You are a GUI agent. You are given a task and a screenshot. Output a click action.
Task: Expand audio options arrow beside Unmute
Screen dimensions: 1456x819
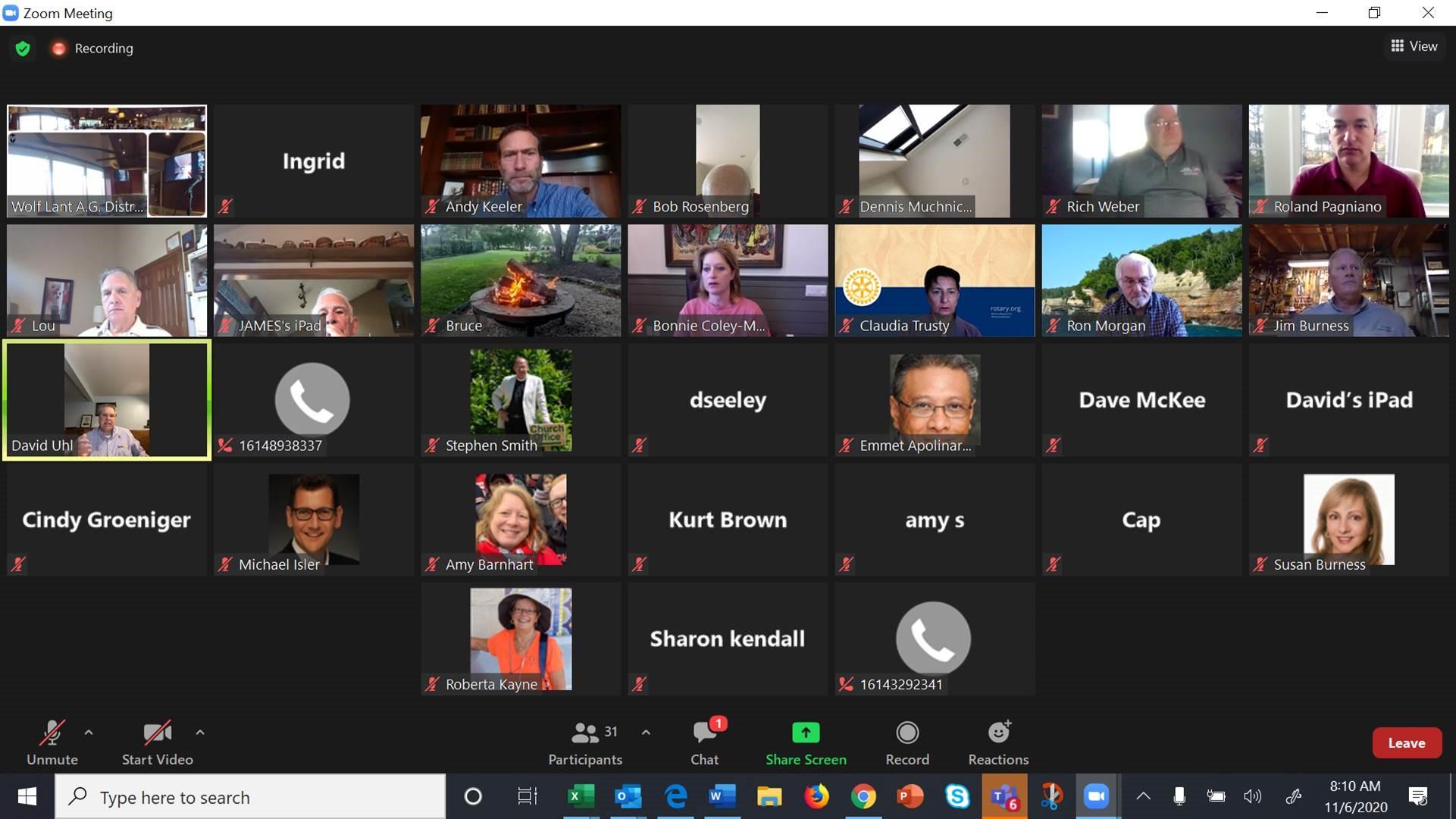pyautogui.click(x=89, y=733)
